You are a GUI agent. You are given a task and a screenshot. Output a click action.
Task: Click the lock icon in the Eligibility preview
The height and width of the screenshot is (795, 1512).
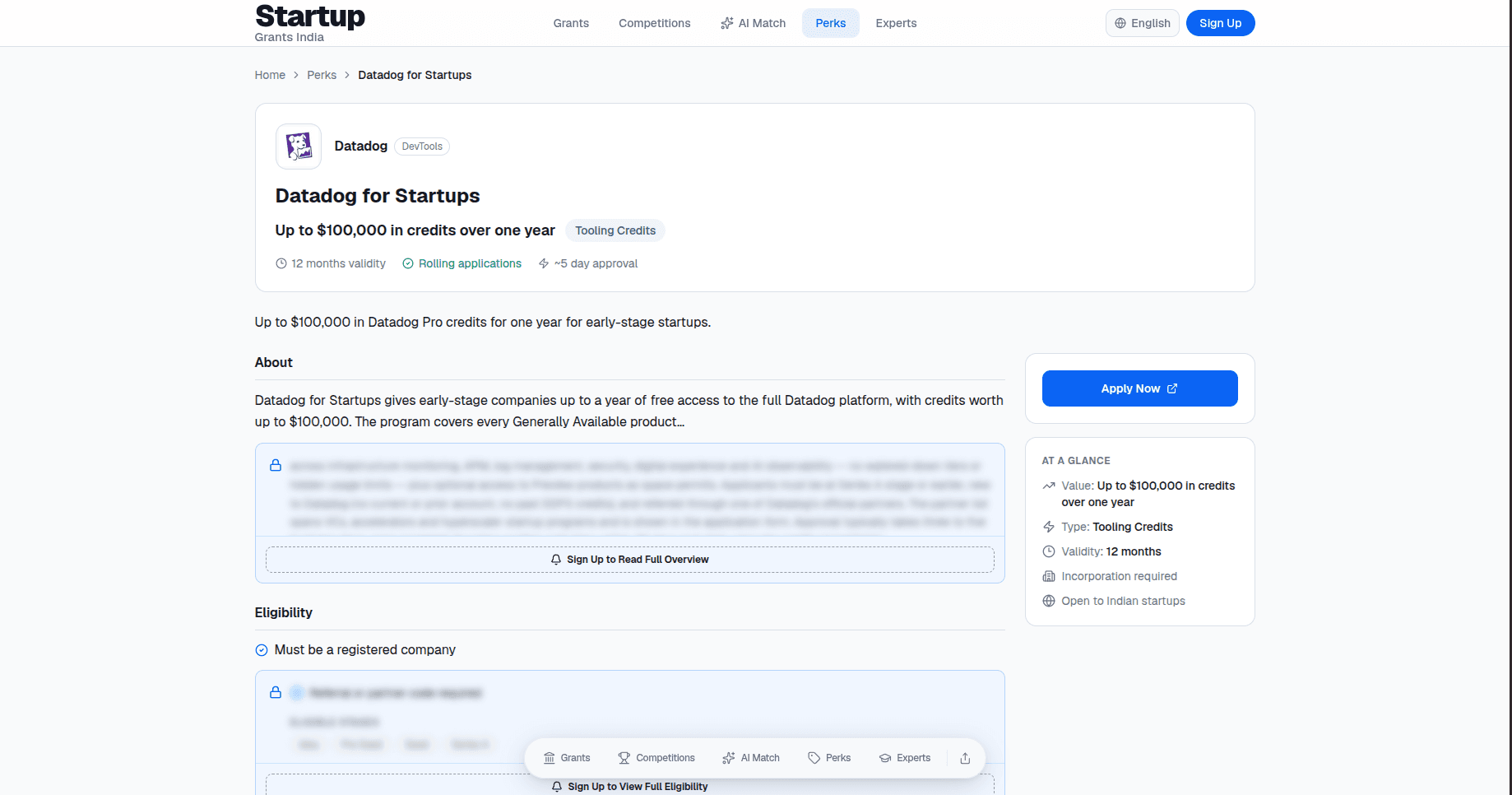pos(276,693)
